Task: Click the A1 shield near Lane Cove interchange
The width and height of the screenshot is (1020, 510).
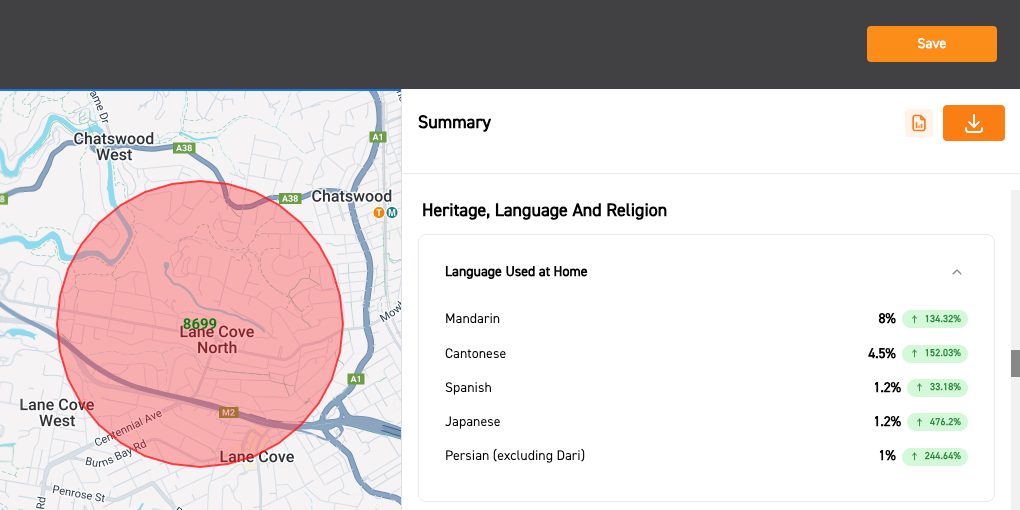Action: [x=355, y=379]
